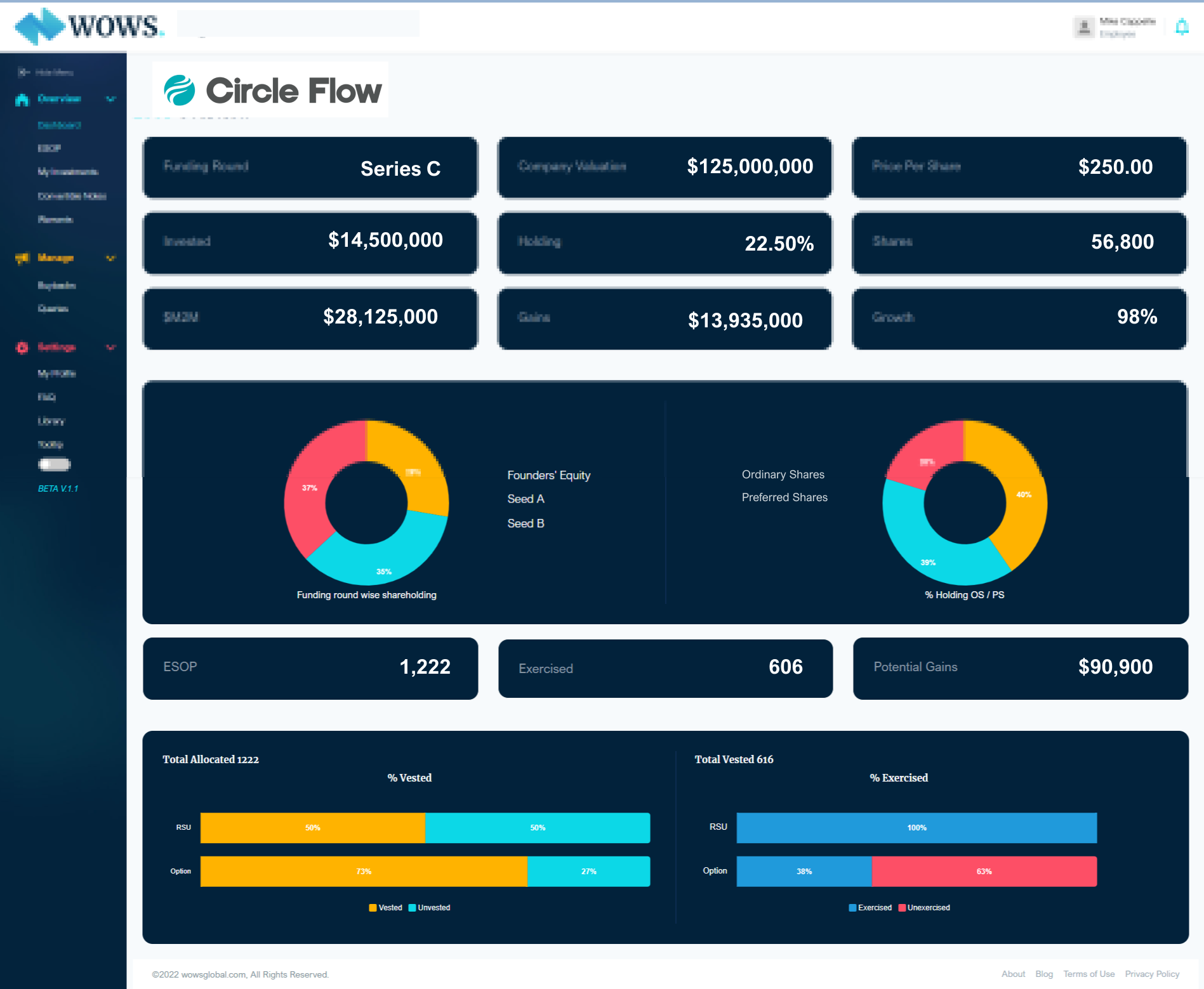
Task: Click the Total Vested 616 heading
Action: [x=734, y=759]
